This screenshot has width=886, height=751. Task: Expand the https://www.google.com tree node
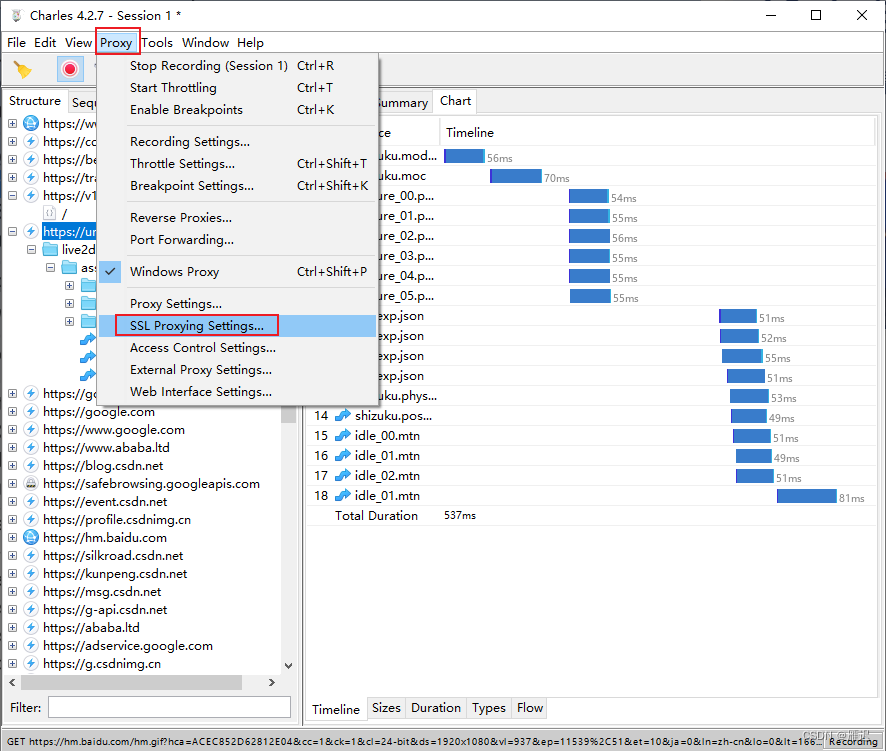[12, 429]
